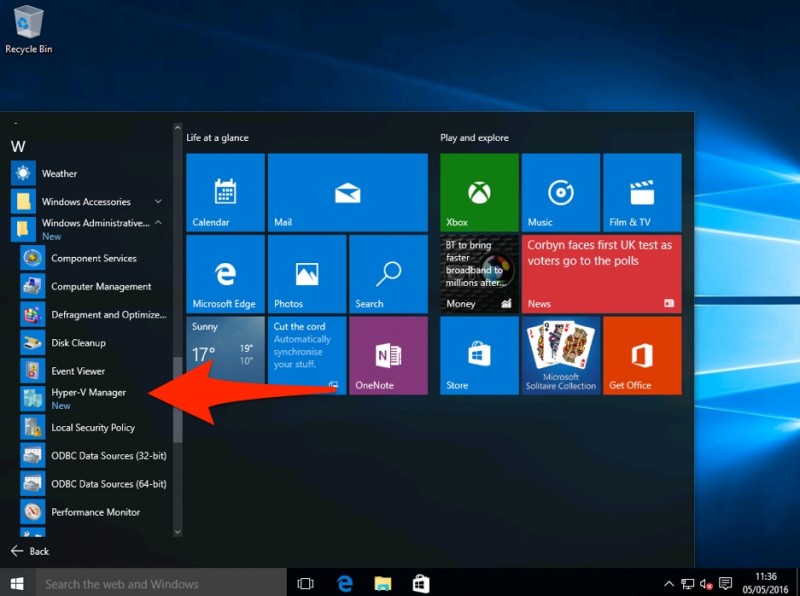This screenshot has width=800, height=596.
Task: Click the Hyper-V Manager icon
Action: (33, 399)
